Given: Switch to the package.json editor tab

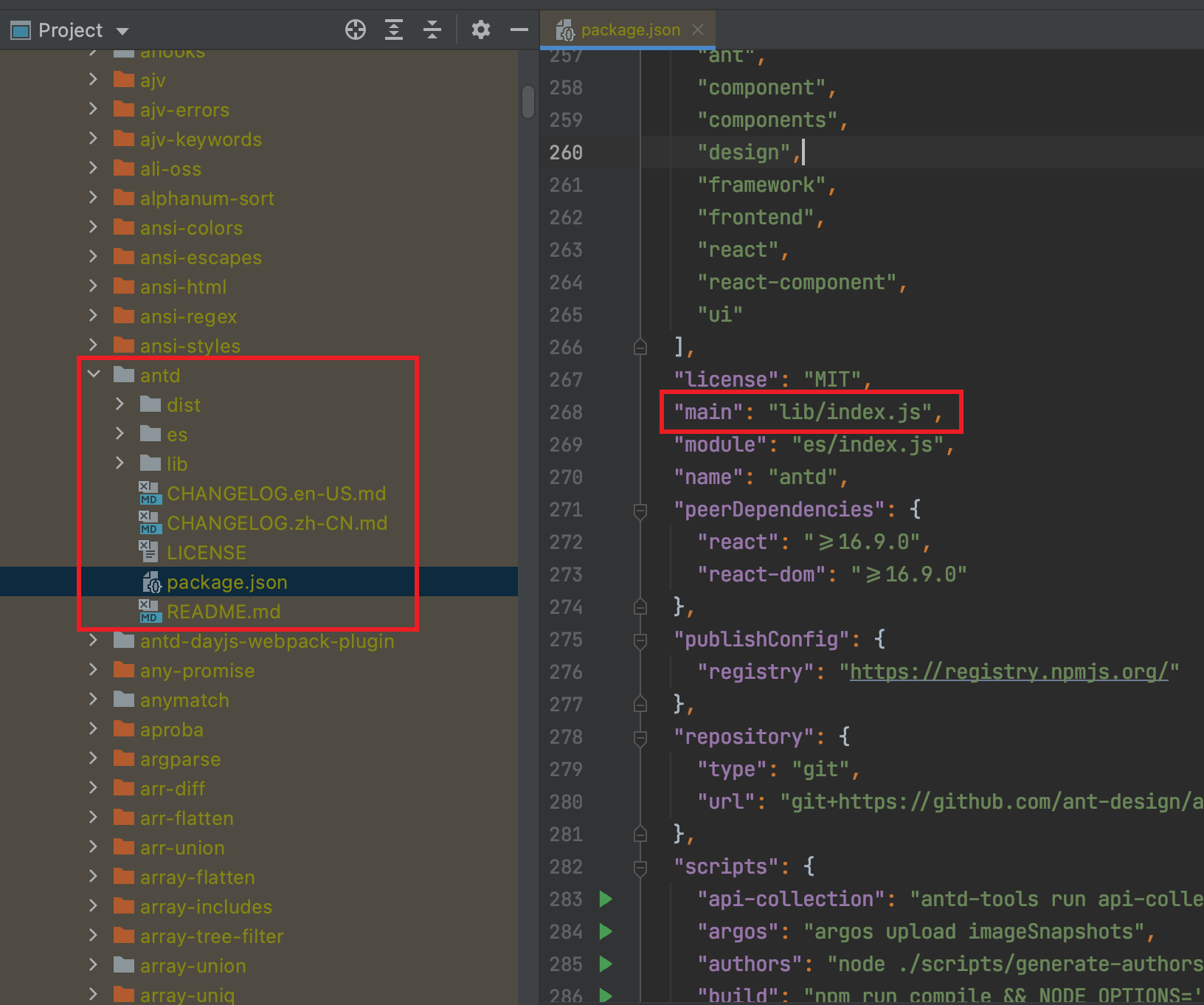Looking at the screenshot, I should pos(630,30).
